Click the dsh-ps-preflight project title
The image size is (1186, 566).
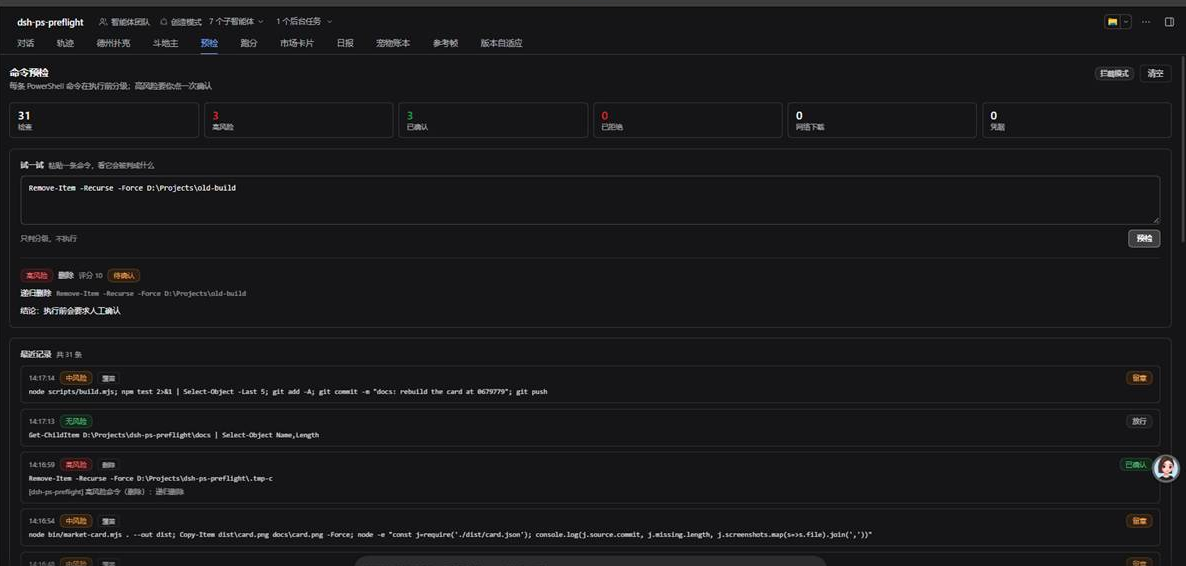pyautogui.click(x=51, y=22)
